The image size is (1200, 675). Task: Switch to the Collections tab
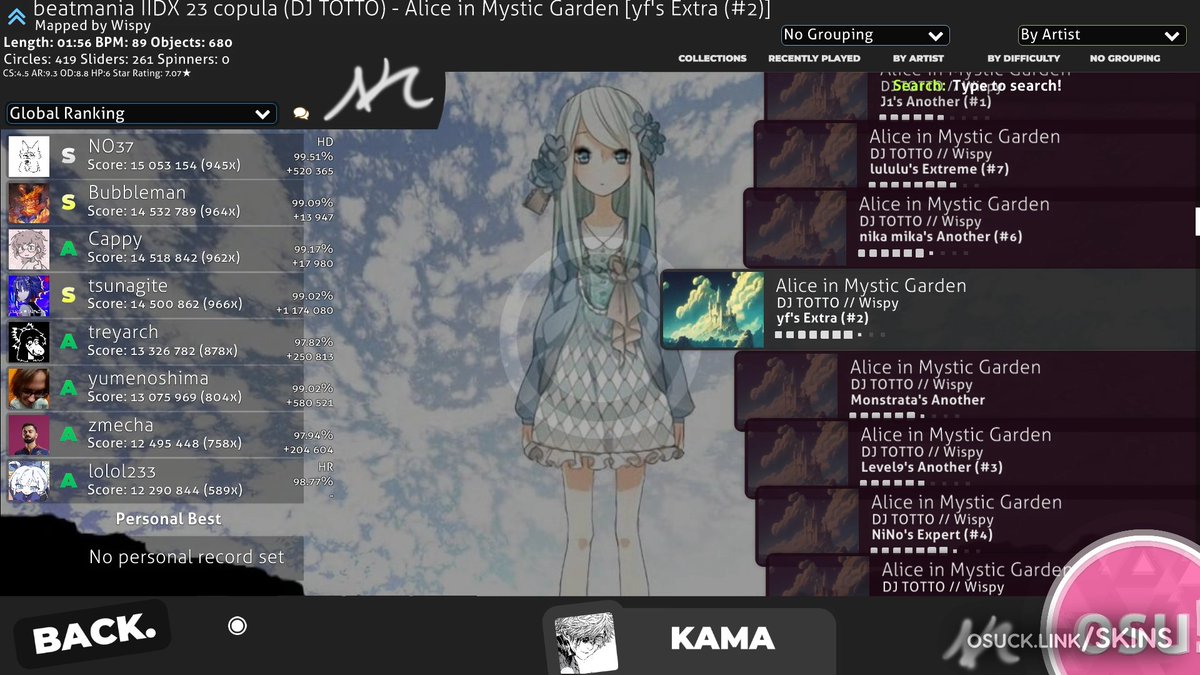tap(712, 59)
